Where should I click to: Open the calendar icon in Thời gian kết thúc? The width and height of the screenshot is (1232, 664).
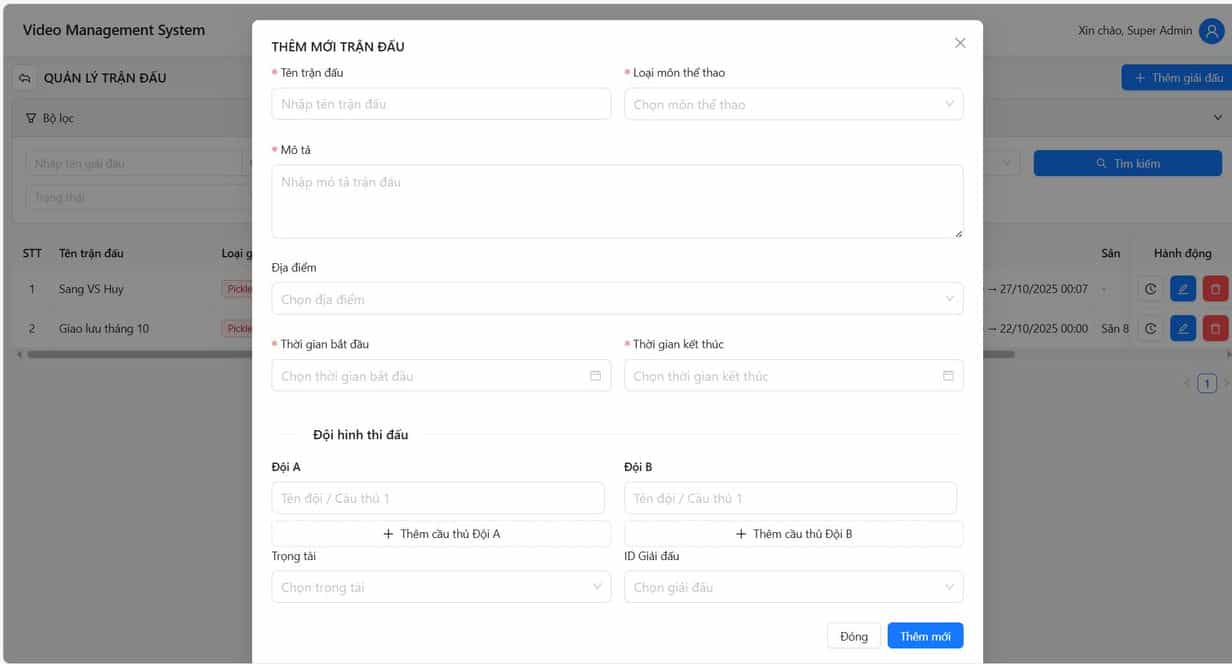pos(948,376)
